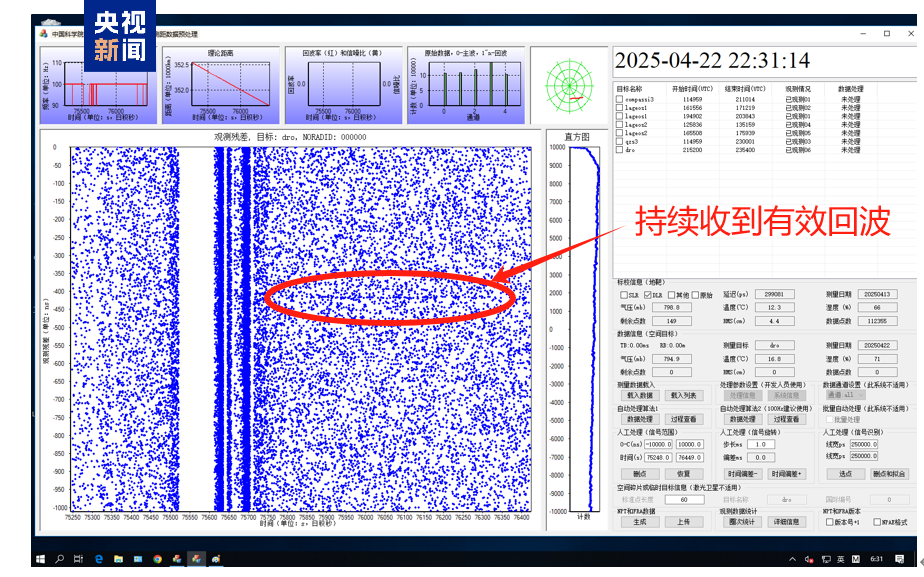Uncheck the DLR checkbox
The image size is (924, 577).
click(x=648, y=295)
